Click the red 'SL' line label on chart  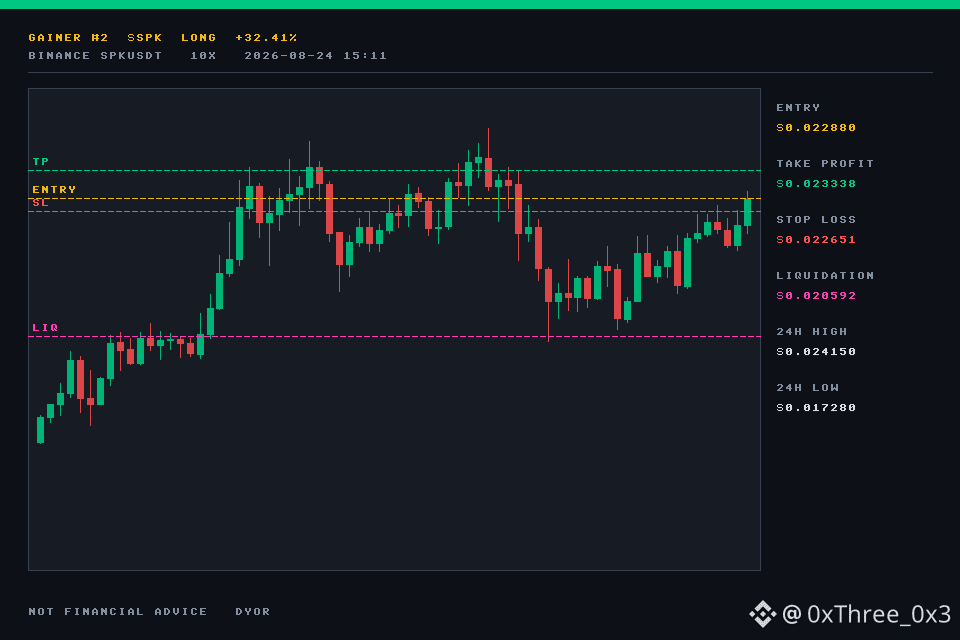point(40,203)
